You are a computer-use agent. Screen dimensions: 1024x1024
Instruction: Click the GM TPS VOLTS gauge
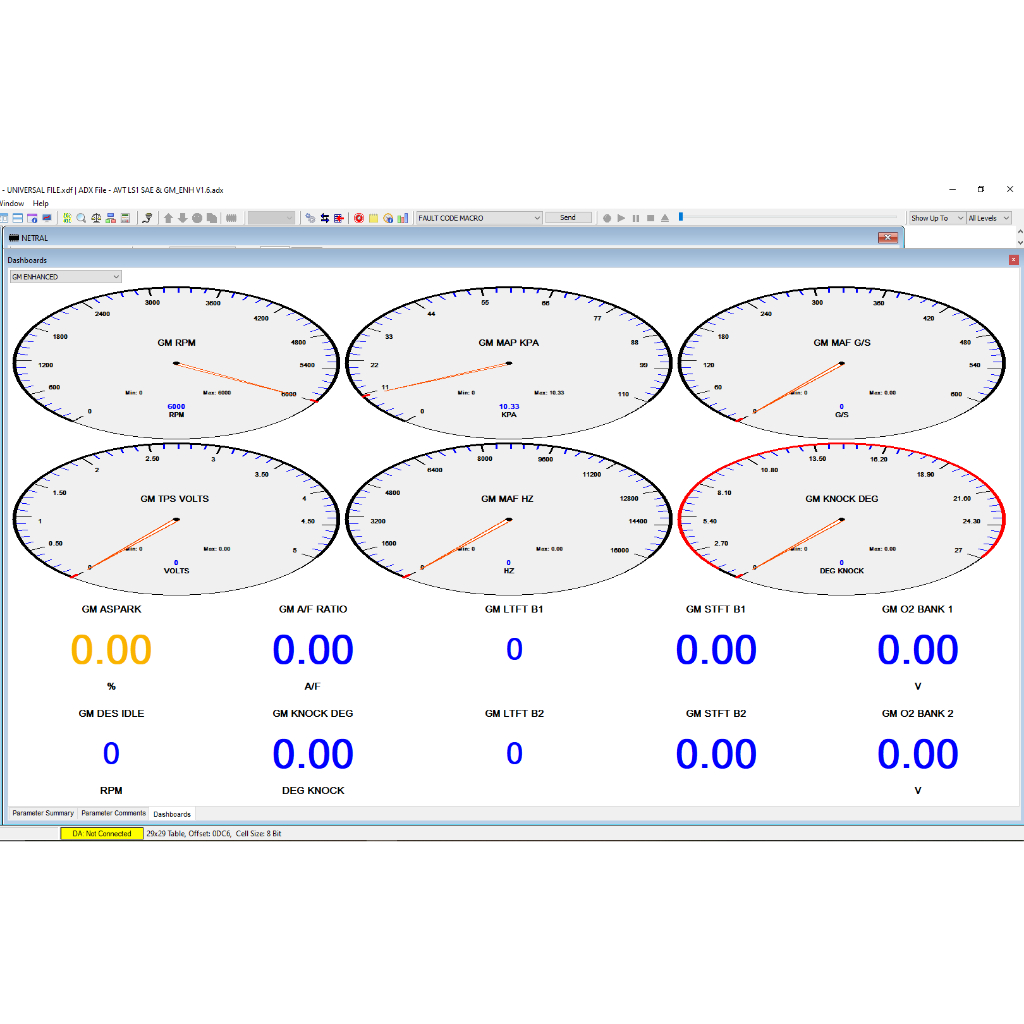point(176,519)
